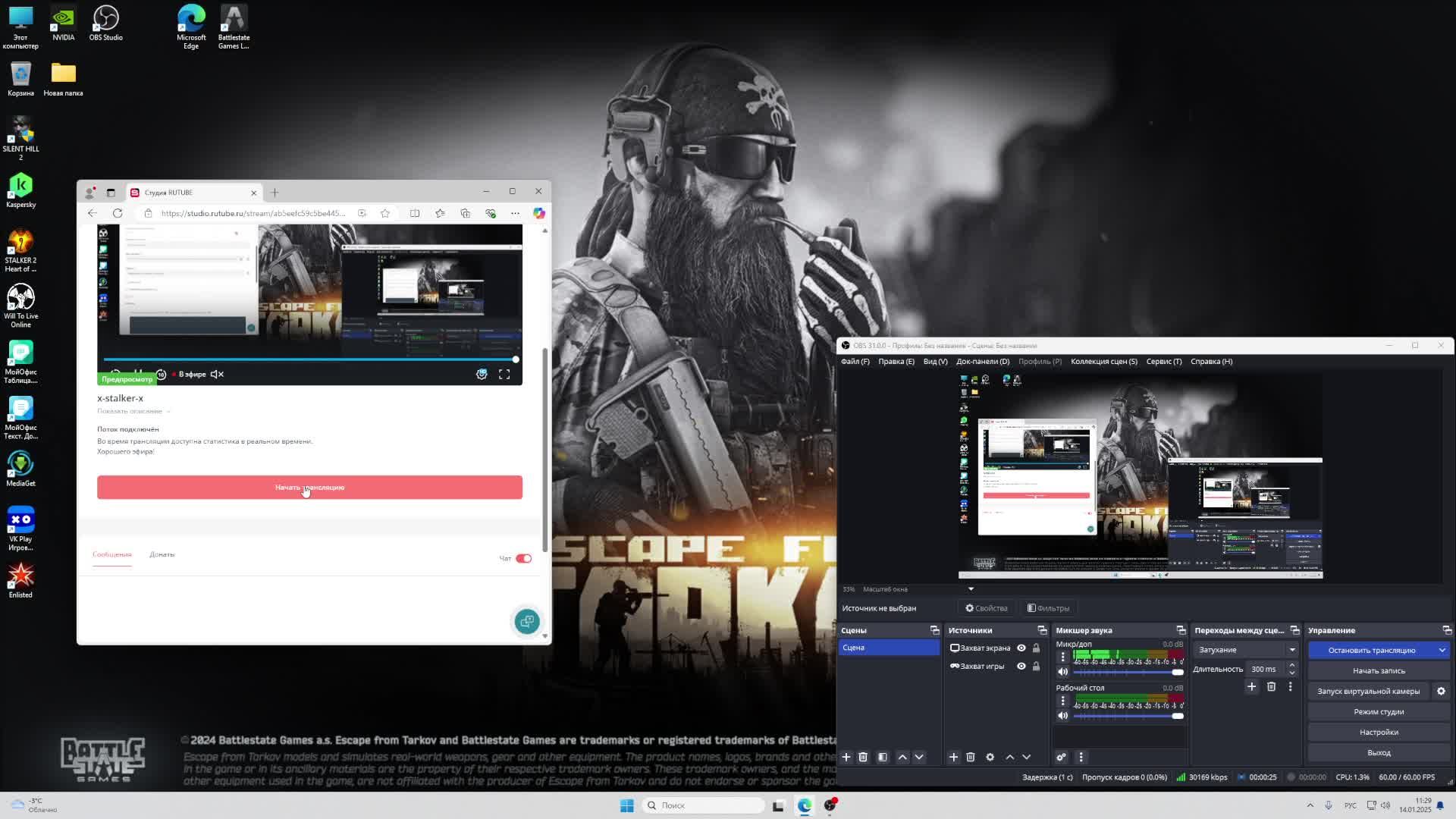This screenshot has width=1456, height=819.
Task: Show hidden system tray icons chevron
Action: click(1310, 805)
